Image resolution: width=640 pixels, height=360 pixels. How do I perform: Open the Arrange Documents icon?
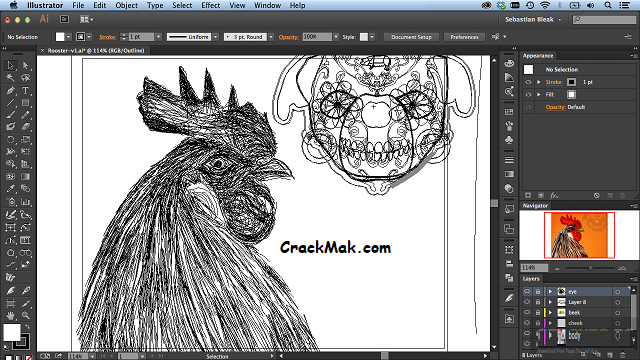(86, 19)
